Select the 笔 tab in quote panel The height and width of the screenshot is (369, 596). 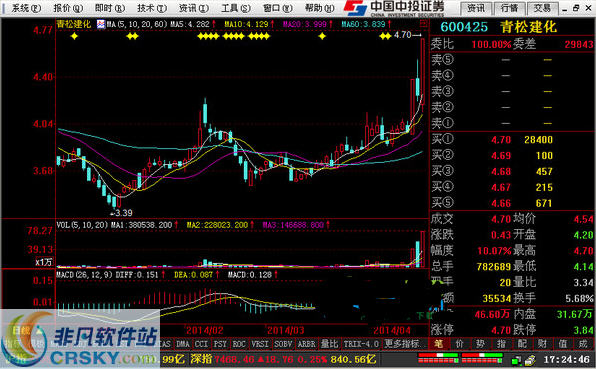[439, 344]
